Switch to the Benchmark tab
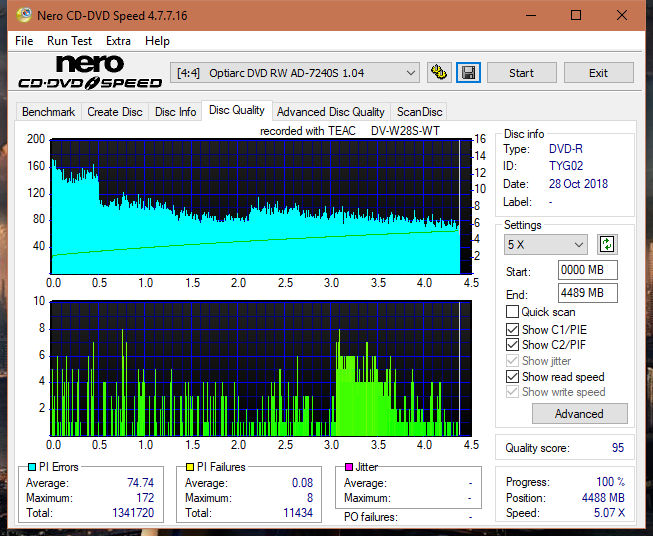 [x=49, y=112]
